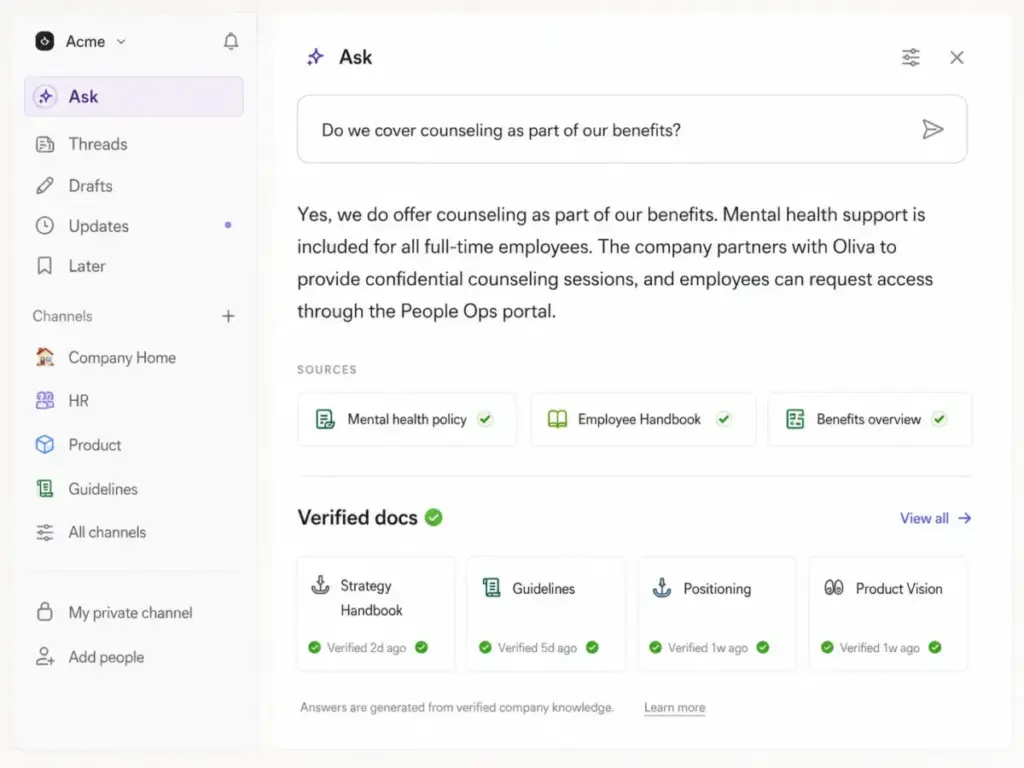This screenshot has width=1024, height=768.
Task: Open Drafts in the sidebar
Action: [x=134, y=186]
